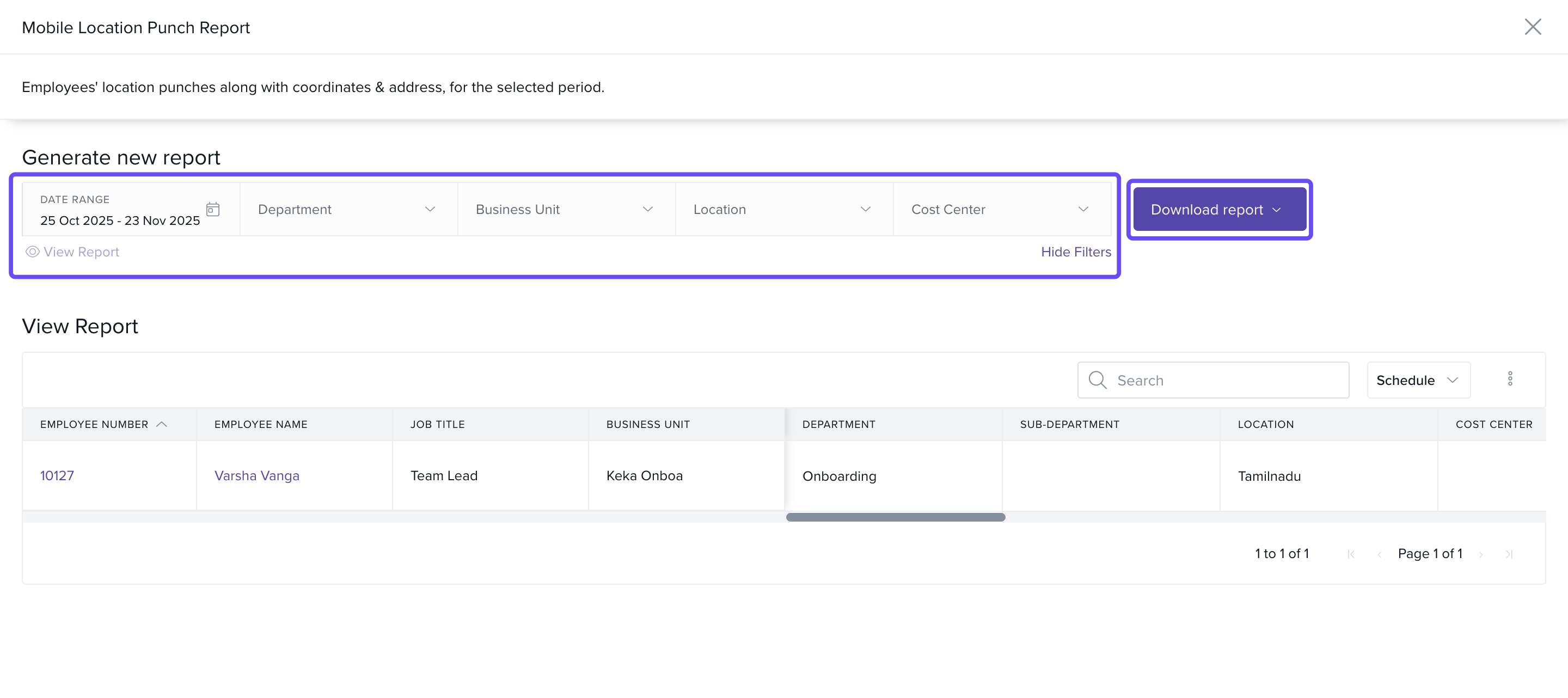Open the Schedule dropdown
The height and width of the screenshot is (698, 1568).
1418,379
